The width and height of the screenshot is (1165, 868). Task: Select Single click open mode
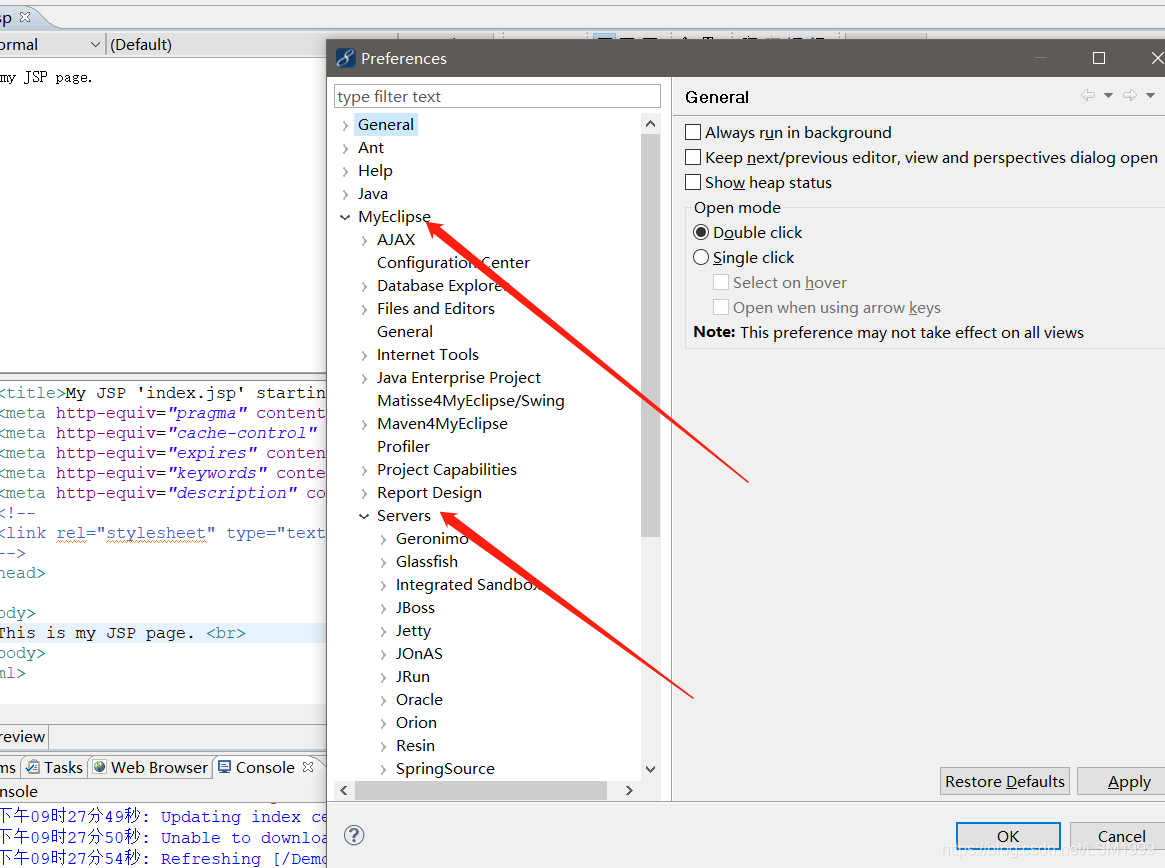pyautogui.click(x=701, y=257)
